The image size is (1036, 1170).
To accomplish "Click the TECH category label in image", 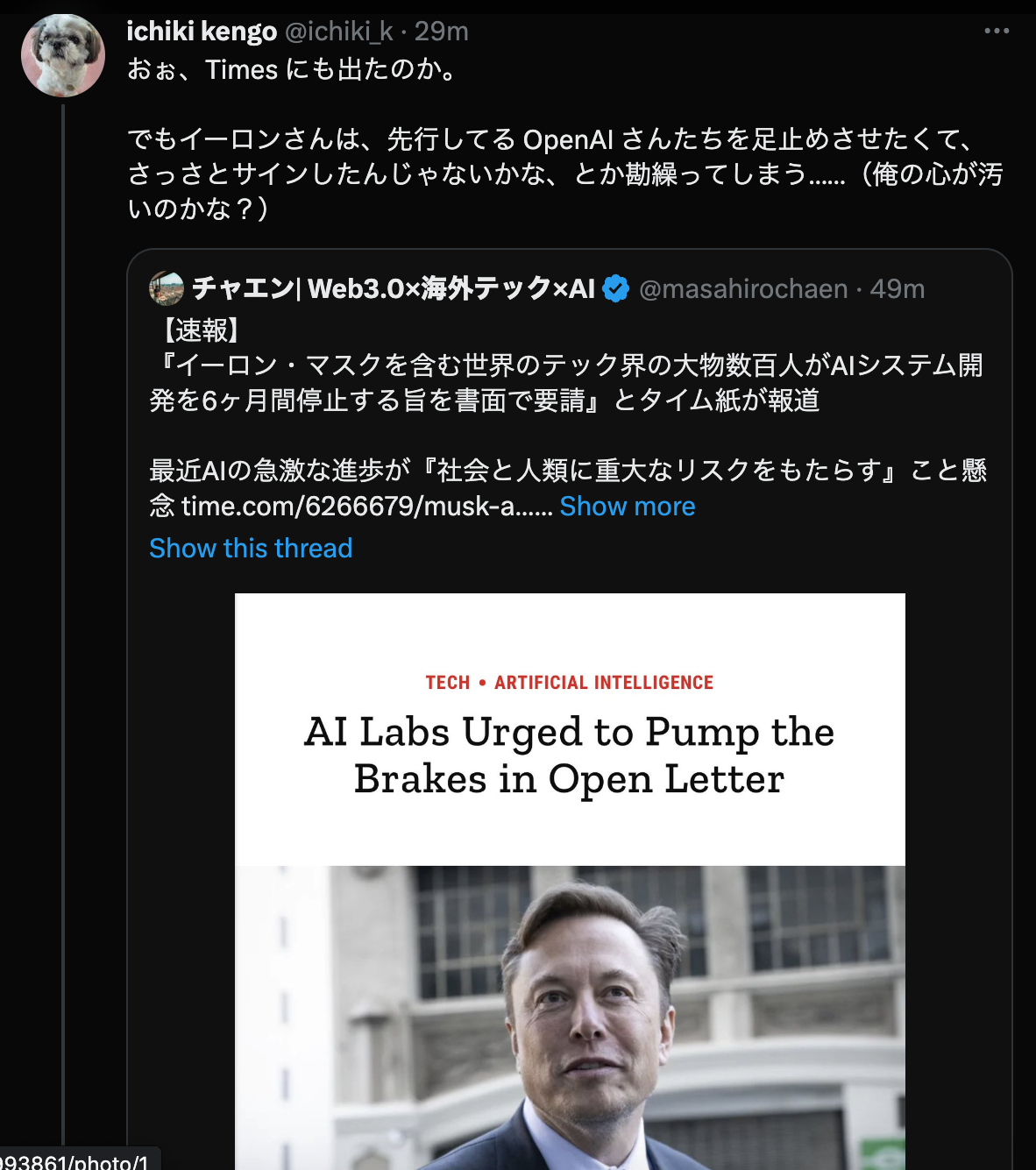I will (448, 683).
